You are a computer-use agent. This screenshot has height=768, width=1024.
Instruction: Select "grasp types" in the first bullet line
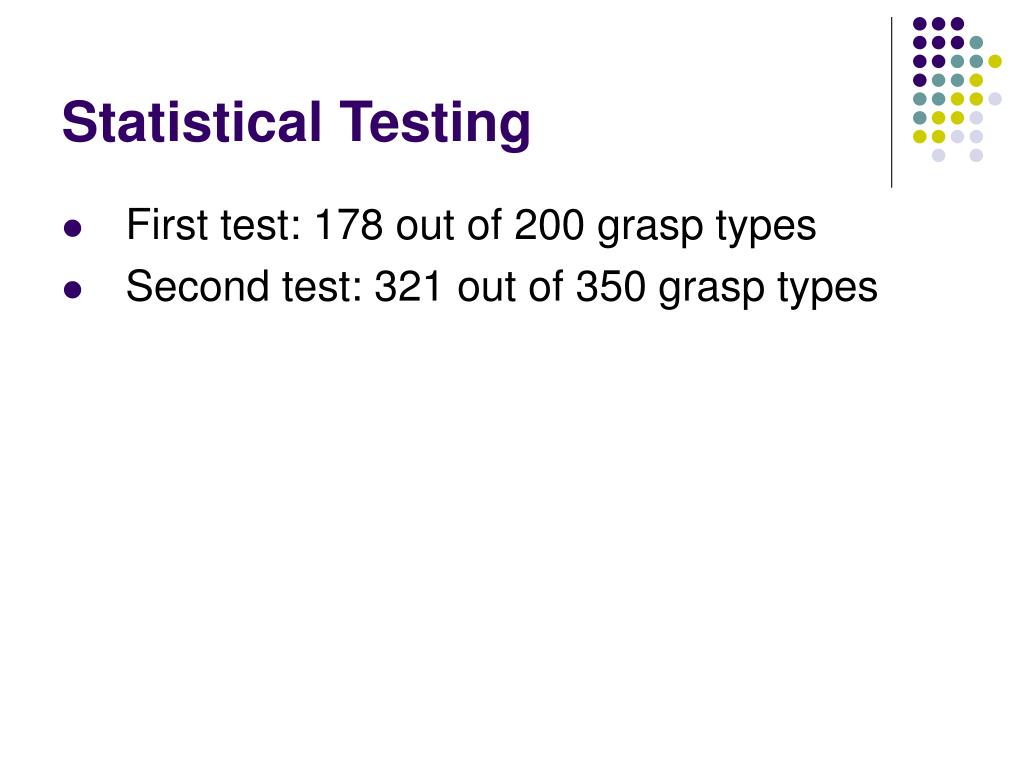pyautogui.click(x=707, y=229)
